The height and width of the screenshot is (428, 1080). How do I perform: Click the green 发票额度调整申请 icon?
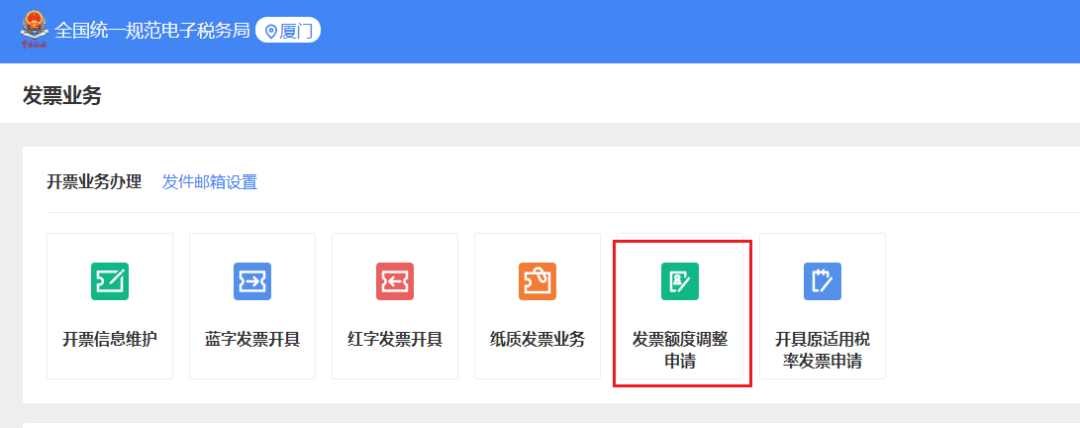click(x=680, y=282)
